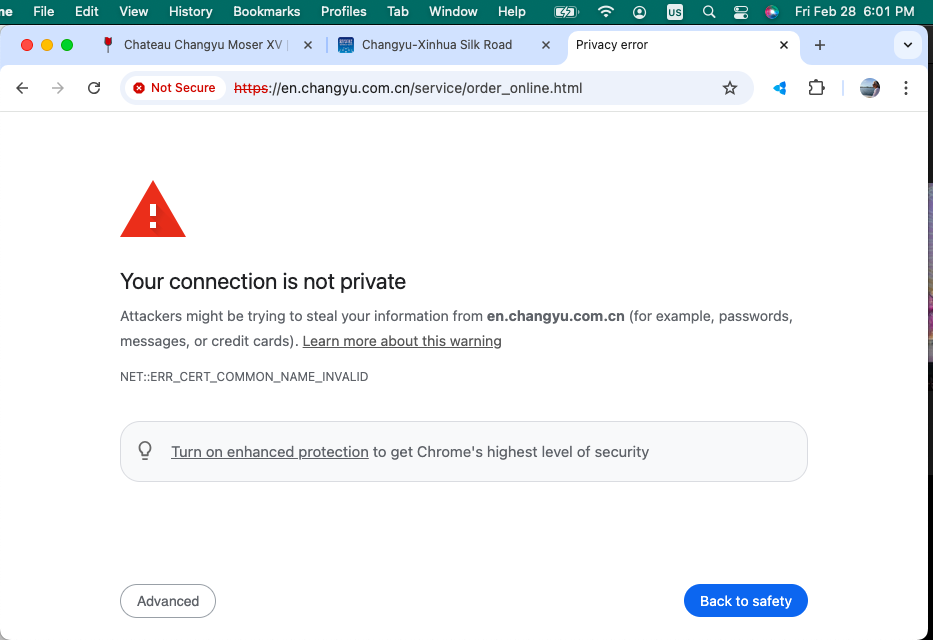The image size is (933, 640).
Task: Open Spotlight search in menu bar
Action: (x=709, y=12)
